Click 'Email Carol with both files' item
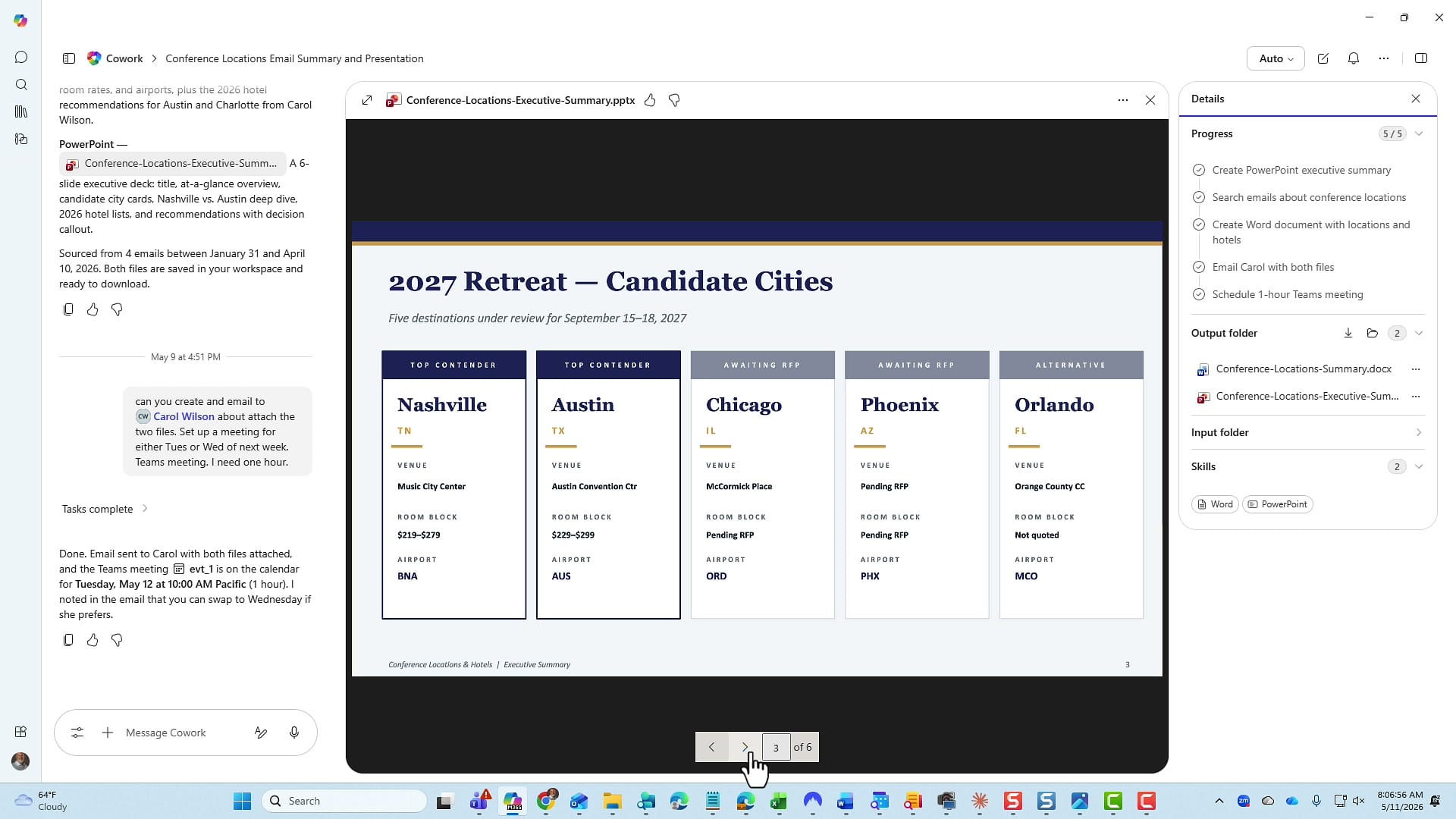Image resolution: width=1456 pixels, height=819 pixels. tap(1272, 267)
